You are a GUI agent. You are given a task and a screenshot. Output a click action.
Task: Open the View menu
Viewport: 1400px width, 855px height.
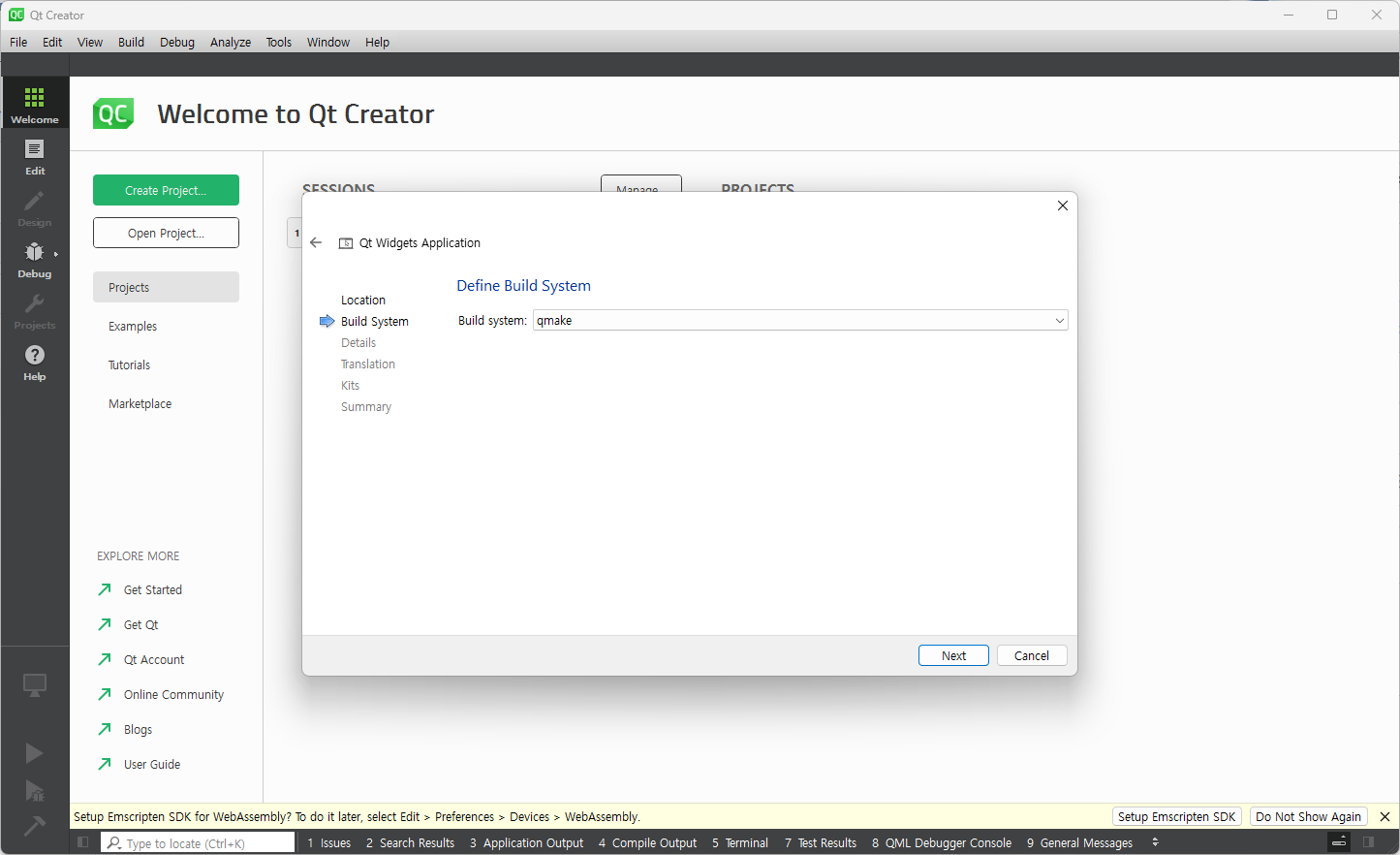point(90,42)
